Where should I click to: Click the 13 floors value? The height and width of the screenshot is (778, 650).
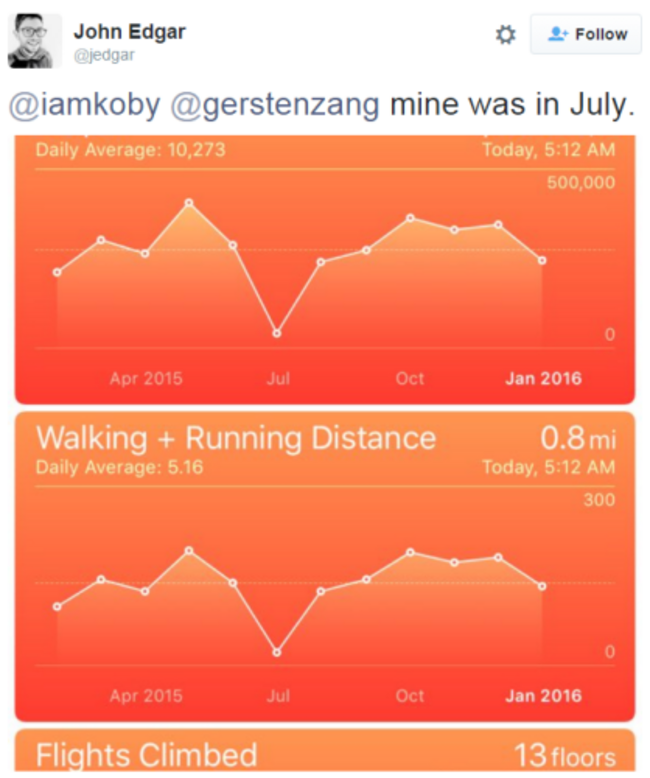tap(565, 755)
